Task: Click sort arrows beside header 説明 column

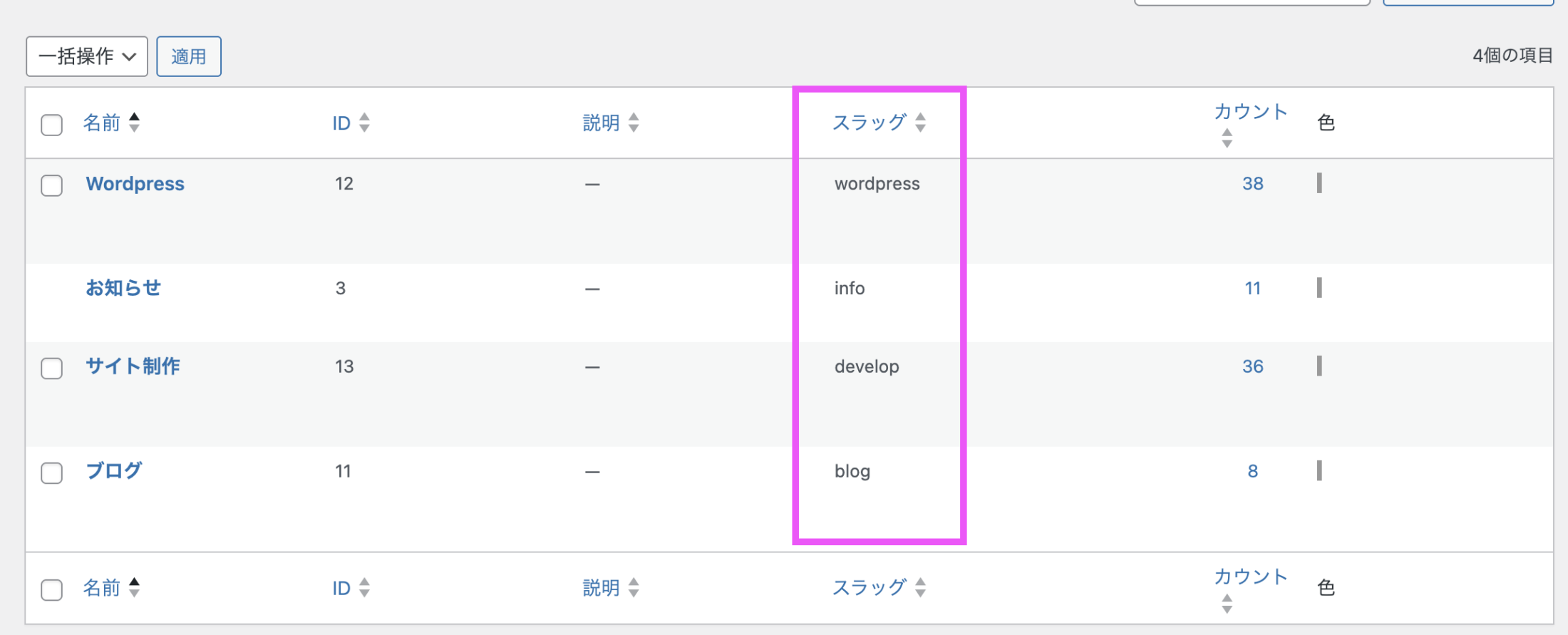Action: [x=634, y=123]
